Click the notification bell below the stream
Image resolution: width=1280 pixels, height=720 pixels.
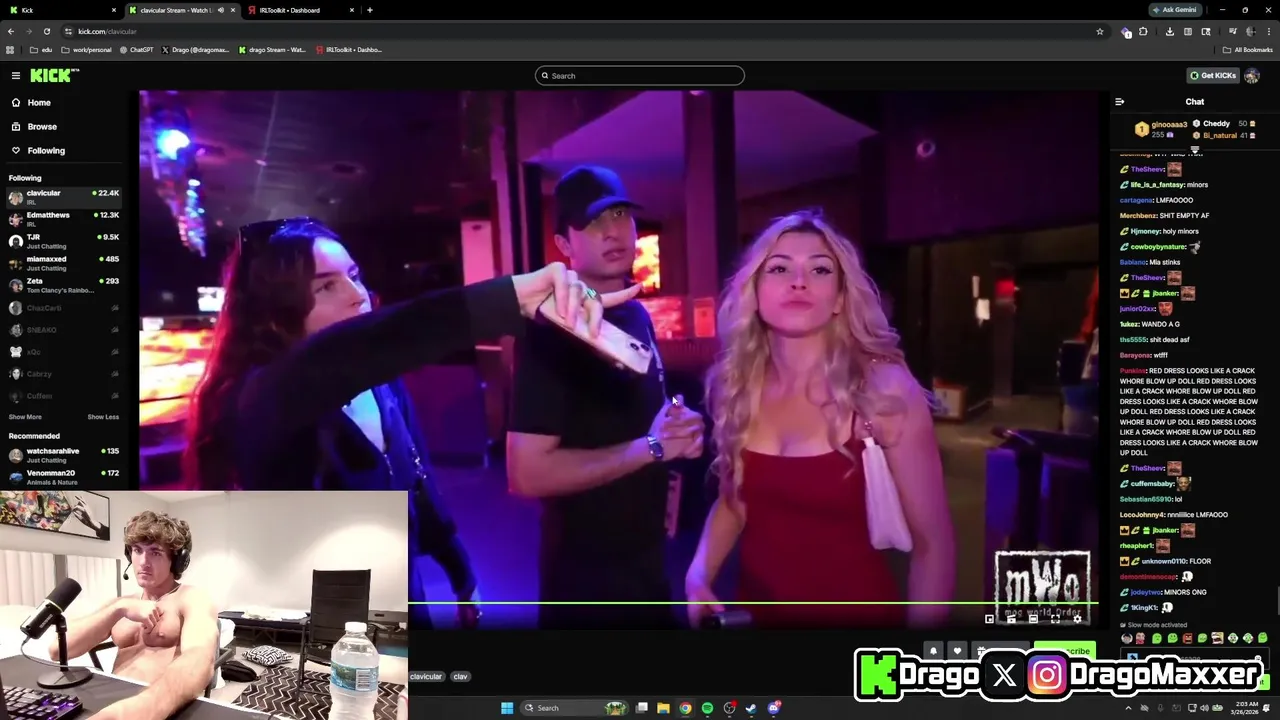(933, 651)
